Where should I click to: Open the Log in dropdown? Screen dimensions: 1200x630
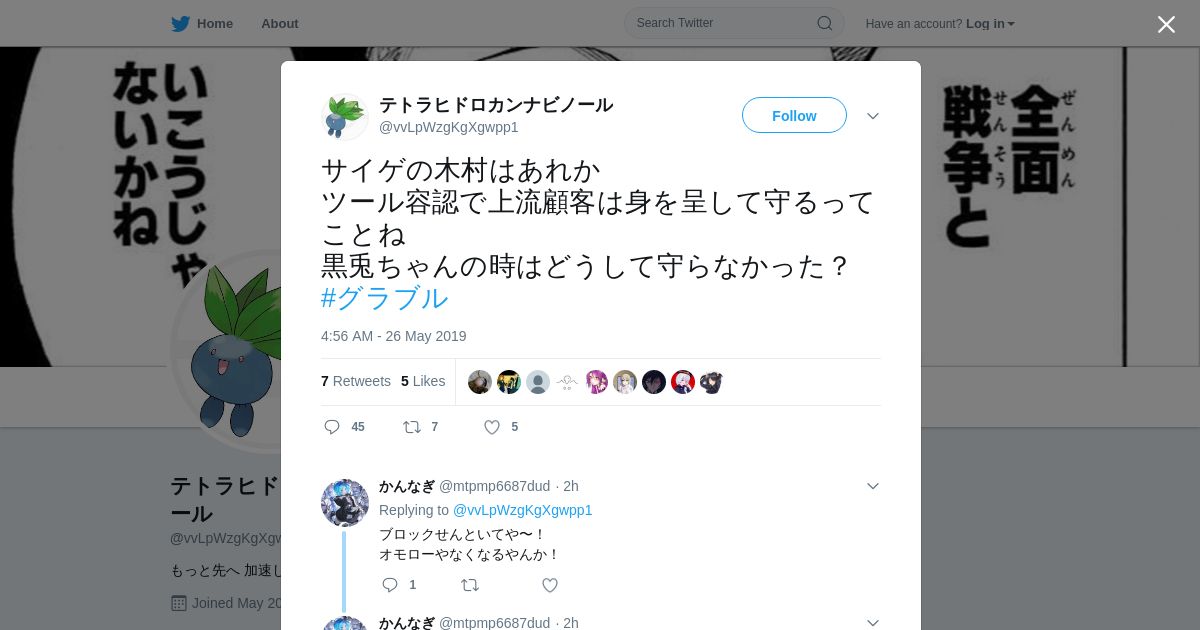(x=990, y=23)
